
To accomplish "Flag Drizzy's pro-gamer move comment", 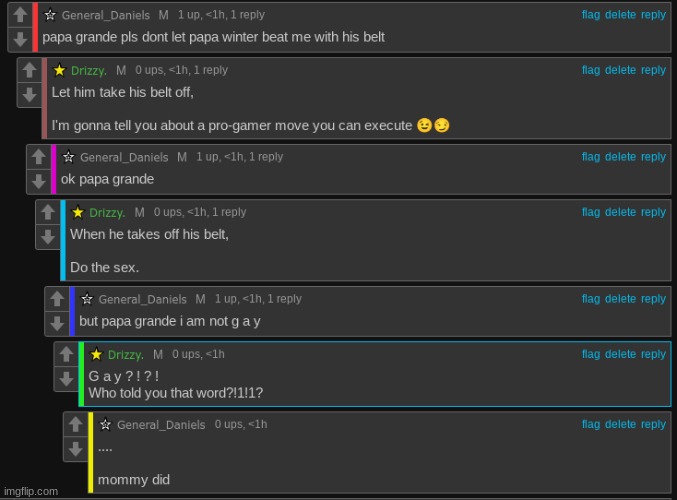I will (591, 70).
